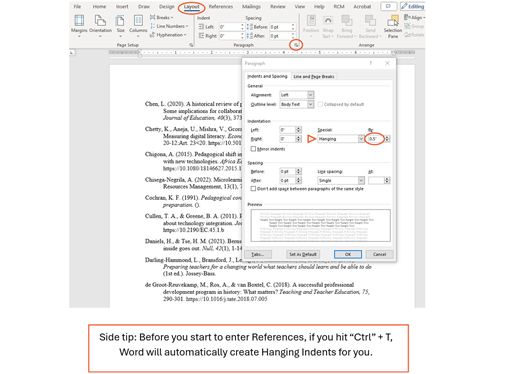Viewport: 513px width, 374px height.
Task: Enable Don't add space between paragraphs checkbox
Action: (x=253, y=189)
